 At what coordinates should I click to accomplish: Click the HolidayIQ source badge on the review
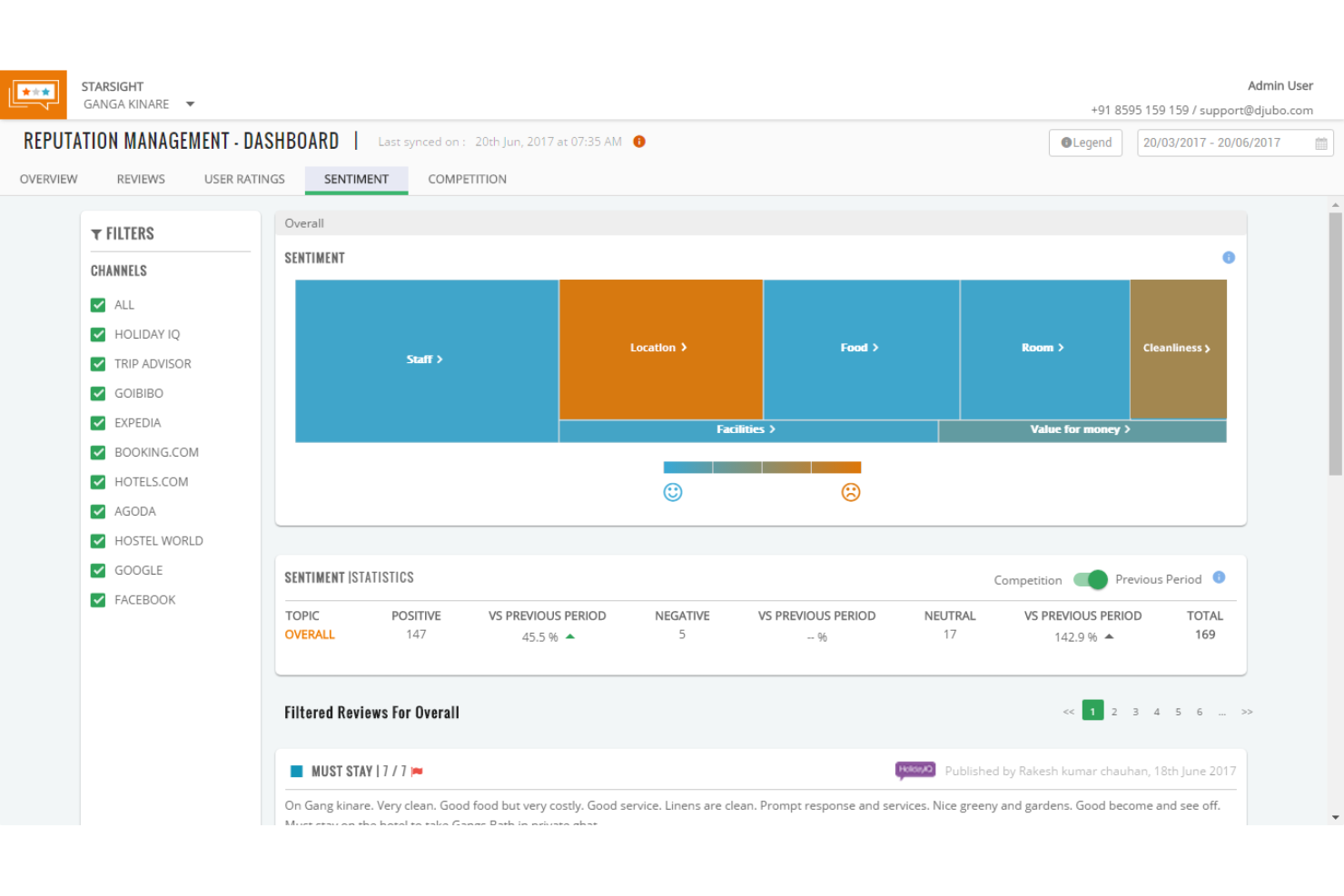coord(914,770)
